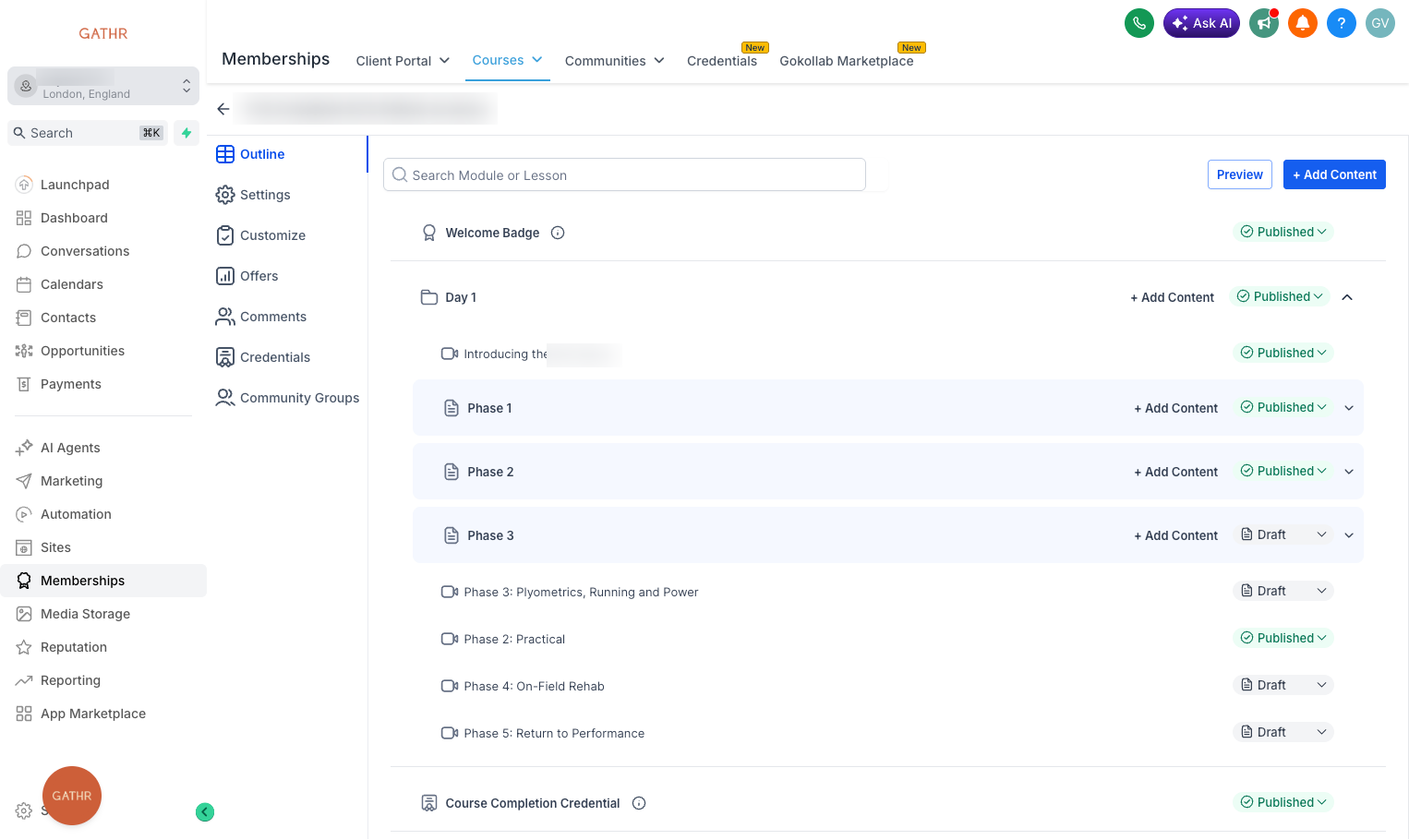Open the Phase 4: On-Field Rehab lesson

pyautogui.click(x=534, y=686)
